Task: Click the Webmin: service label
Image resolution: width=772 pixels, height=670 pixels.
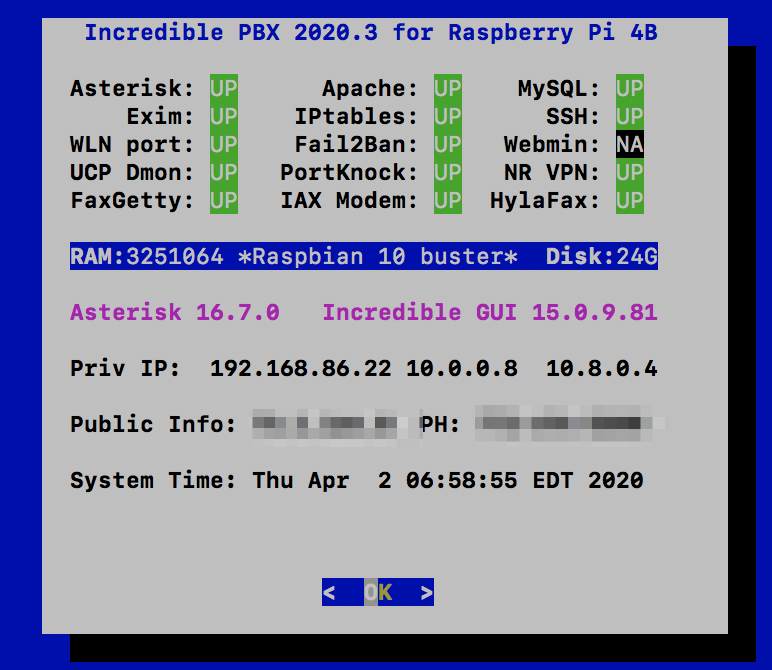Action: point(552,145)
